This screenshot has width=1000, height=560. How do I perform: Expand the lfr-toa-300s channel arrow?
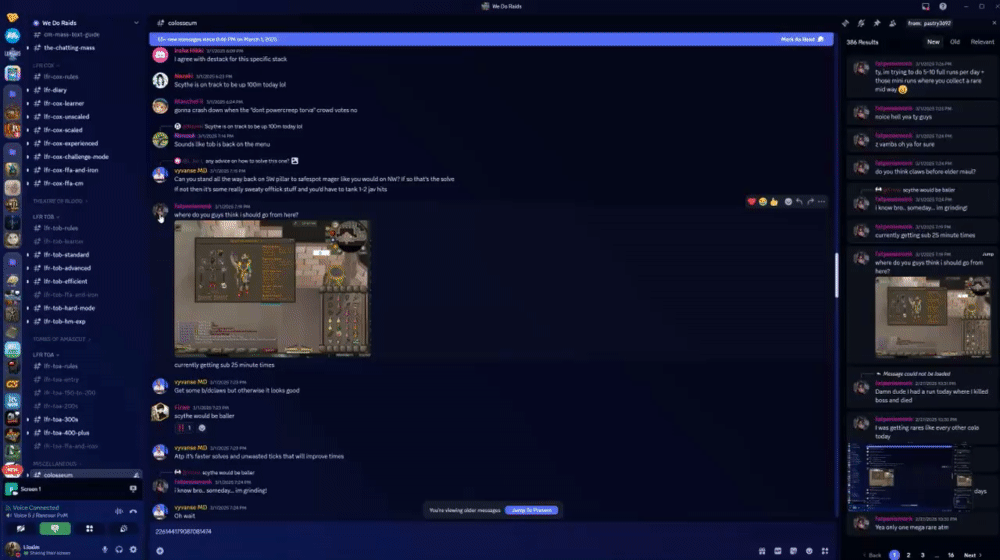click(27, 420)
